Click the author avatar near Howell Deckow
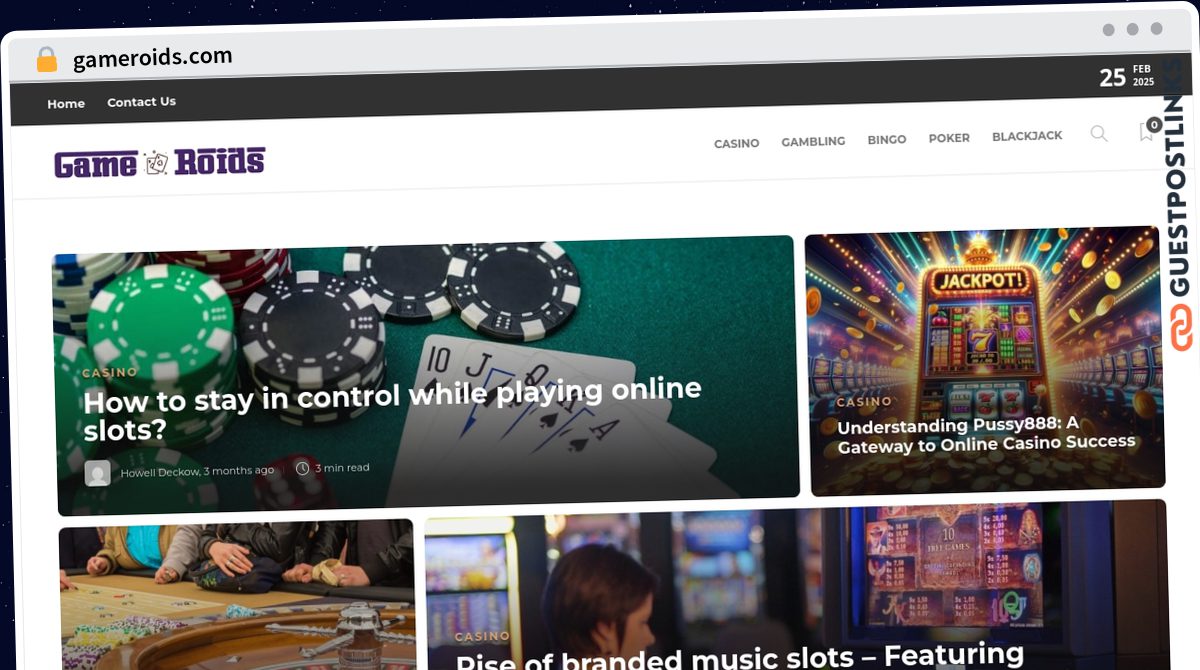 [98, 473]
